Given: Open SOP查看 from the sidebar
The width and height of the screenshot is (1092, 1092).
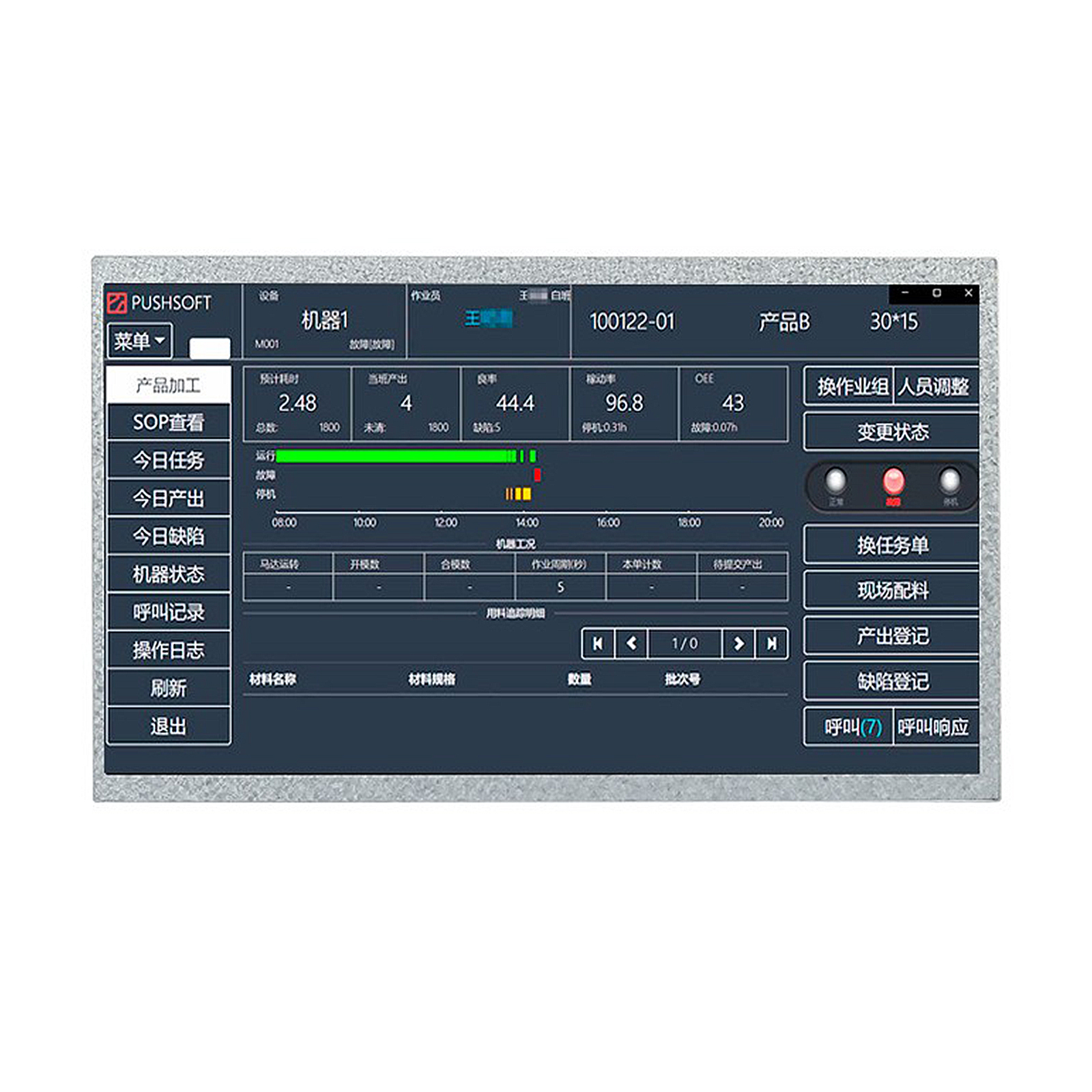Looking at the screenshot, I should (x=169, y=422).
